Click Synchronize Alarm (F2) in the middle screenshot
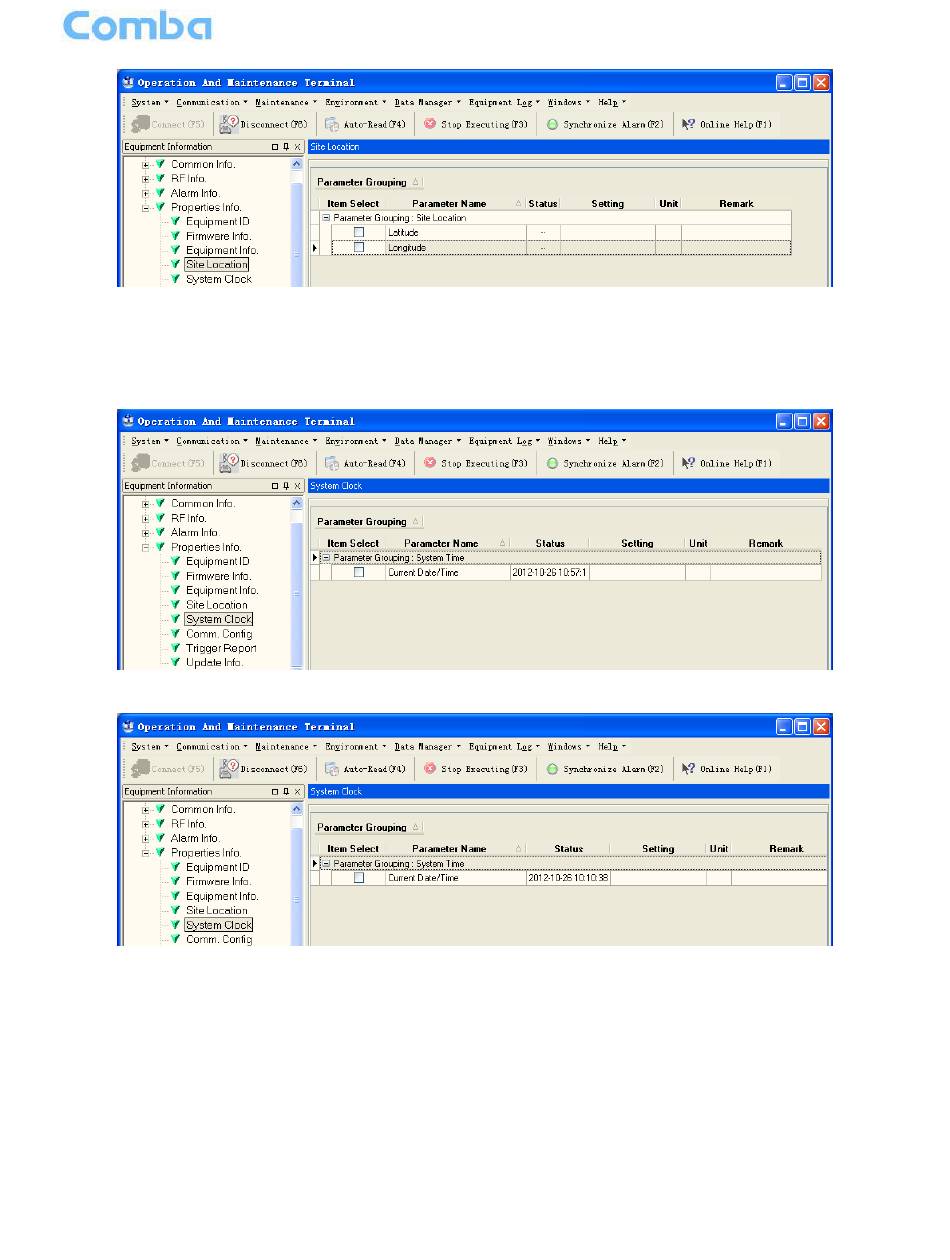 coord(605,464)
